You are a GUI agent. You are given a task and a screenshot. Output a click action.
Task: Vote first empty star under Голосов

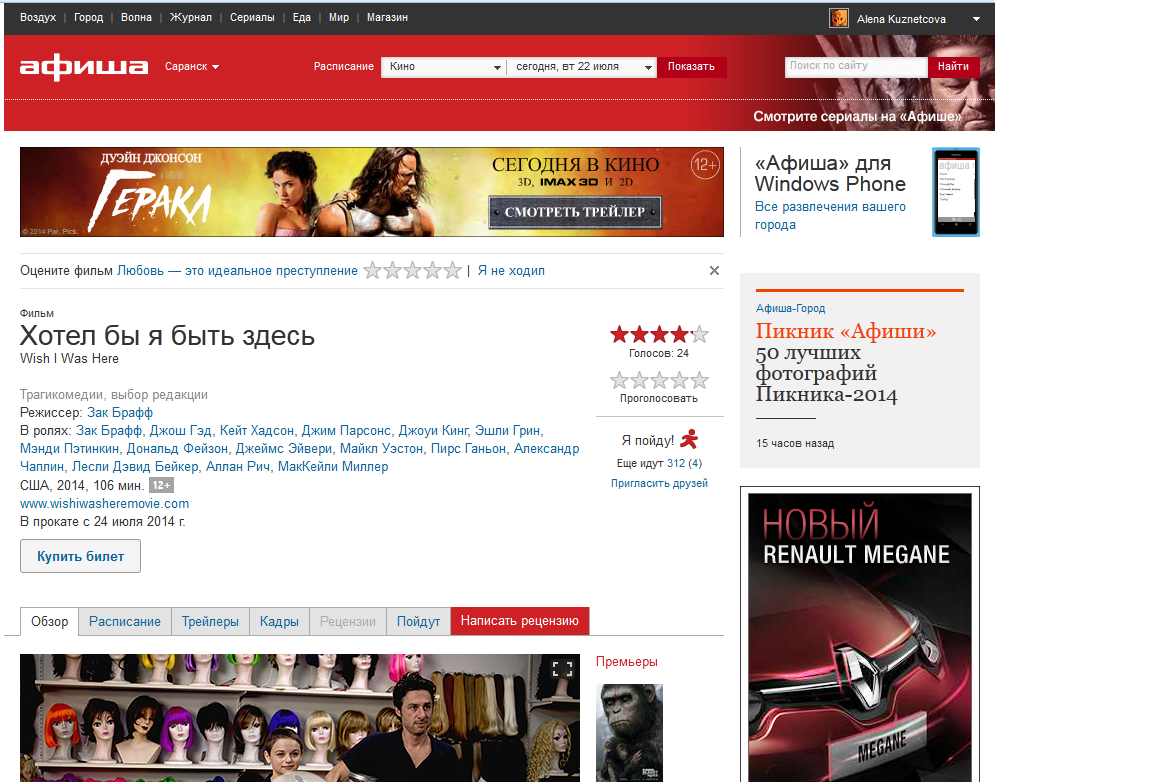coord(619,381)
